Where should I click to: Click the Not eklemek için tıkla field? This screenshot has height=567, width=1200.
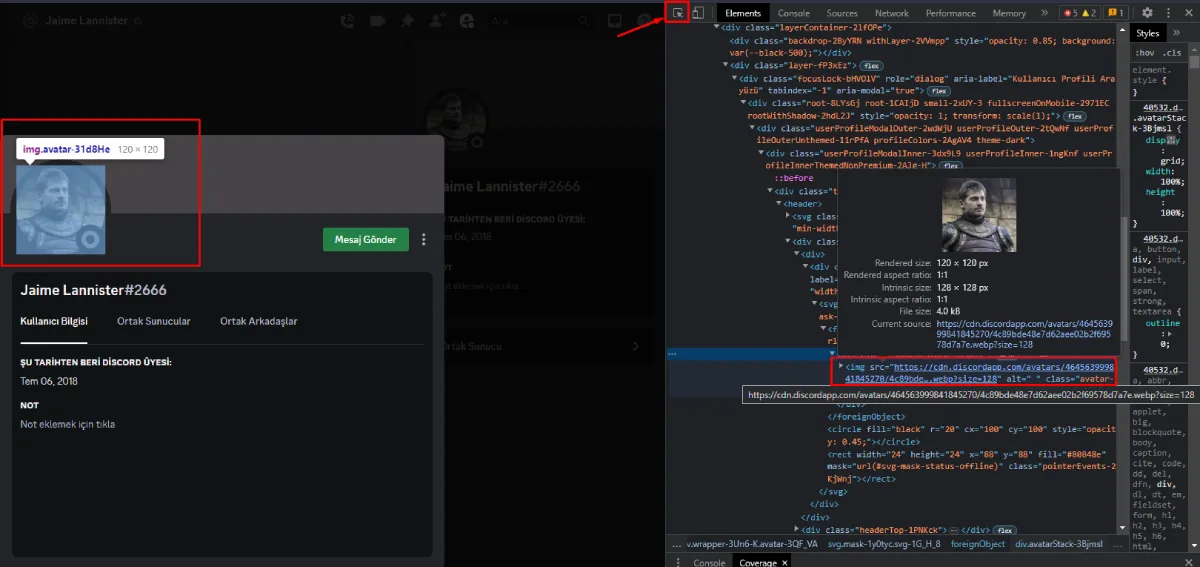tap(67, 424)
